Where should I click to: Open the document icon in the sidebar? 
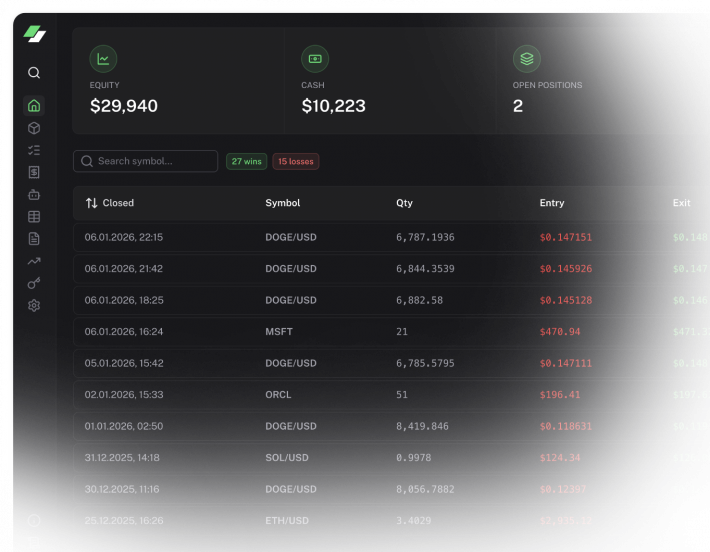[34, 238]
